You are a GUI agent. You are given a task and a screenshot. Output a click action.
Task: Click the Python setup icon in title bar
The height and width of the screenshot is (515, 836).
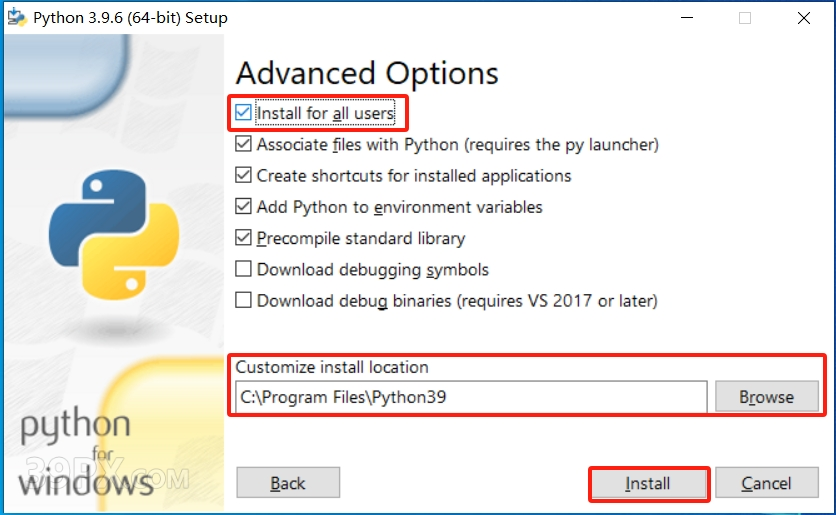(17, 17)
